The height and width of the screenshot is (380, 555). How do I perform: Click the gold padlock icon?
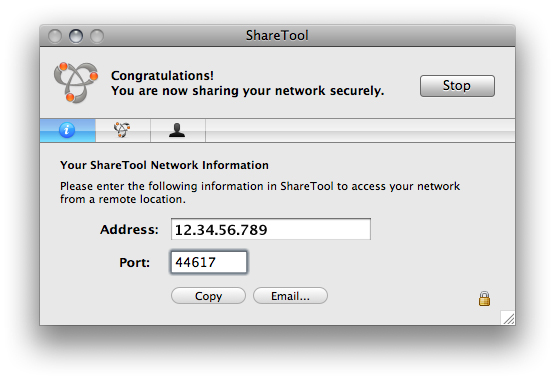484,299
